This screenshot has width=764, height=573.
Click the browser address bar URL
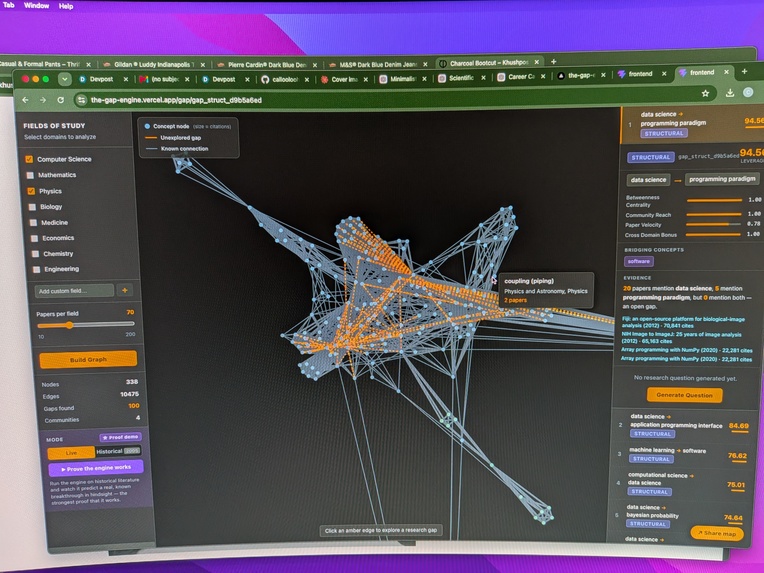(x=176, y=100)
